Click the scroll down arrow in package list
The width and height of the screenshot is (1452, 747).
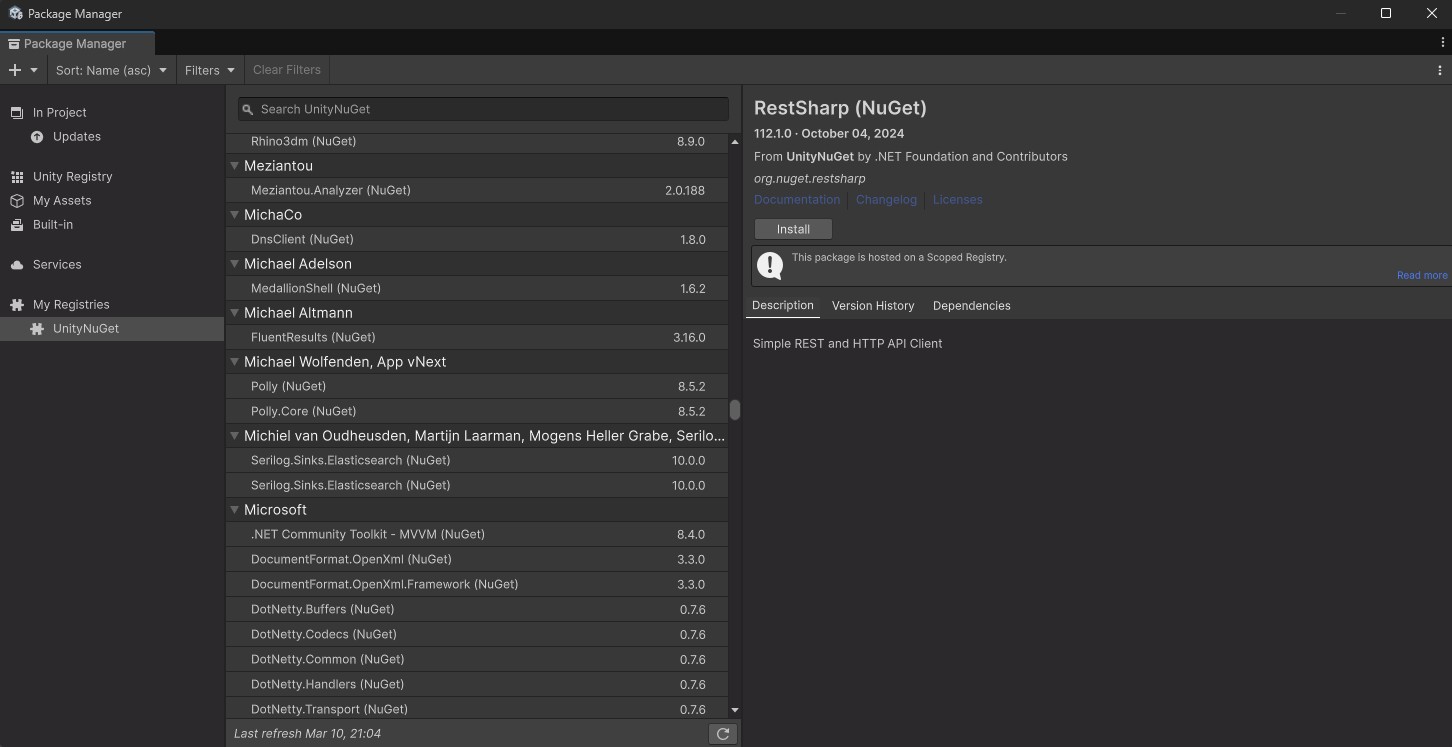tap(735, 710)
